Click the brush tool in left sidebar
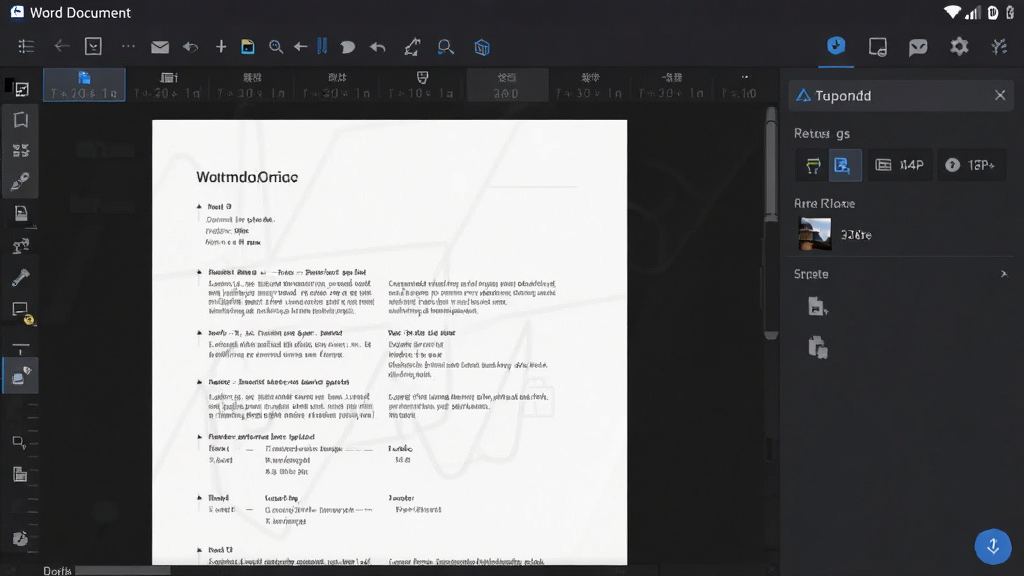Viewport: 1024px width, 576px height. tap(20, 278)
